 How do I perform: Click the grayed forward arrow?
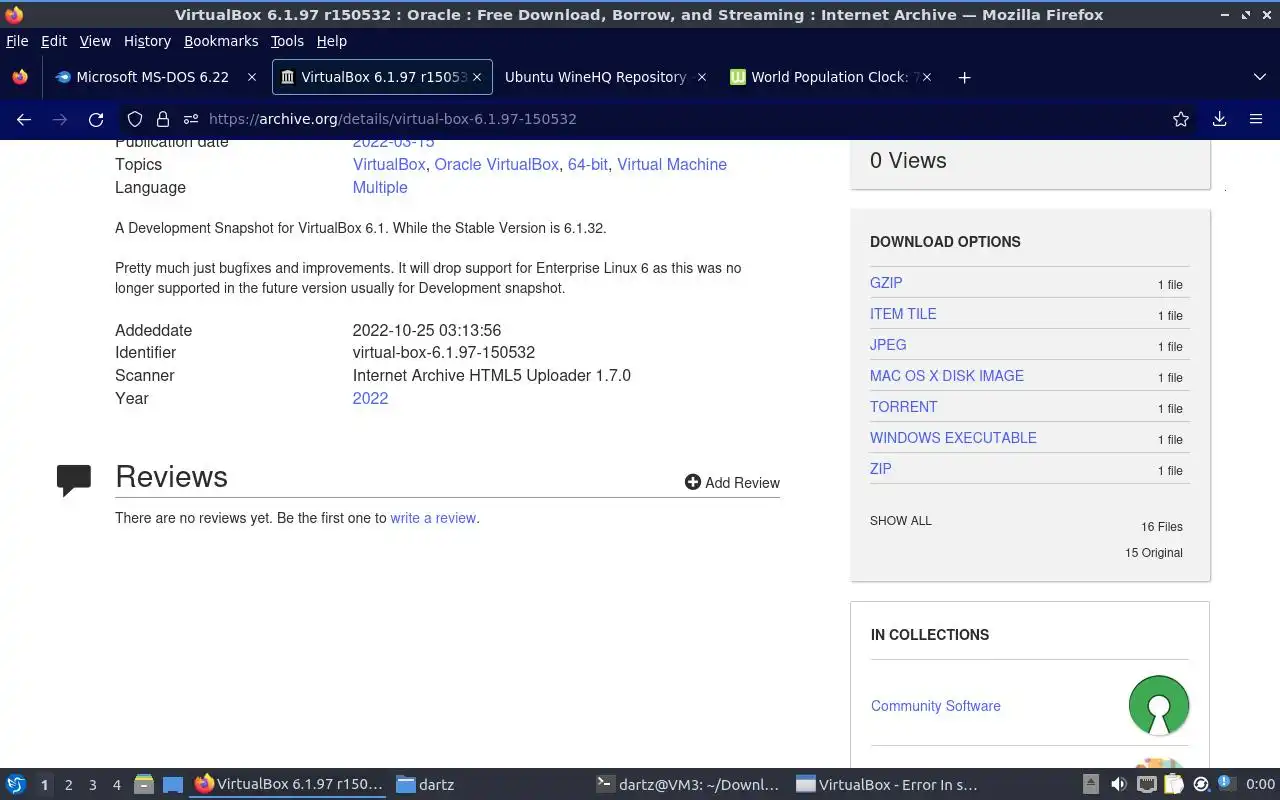pyautogui.click(x=60, y=119)
